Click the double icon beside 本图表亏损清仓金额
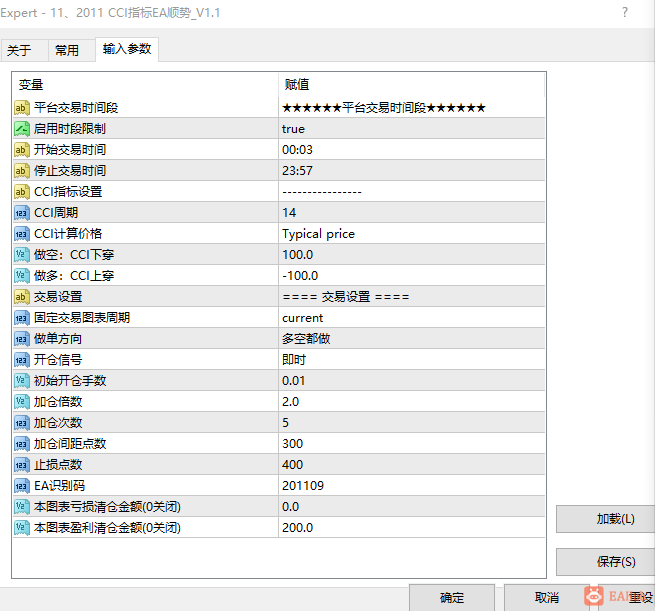Viewport: 655px width, 611px height. (x=21, y=507)
